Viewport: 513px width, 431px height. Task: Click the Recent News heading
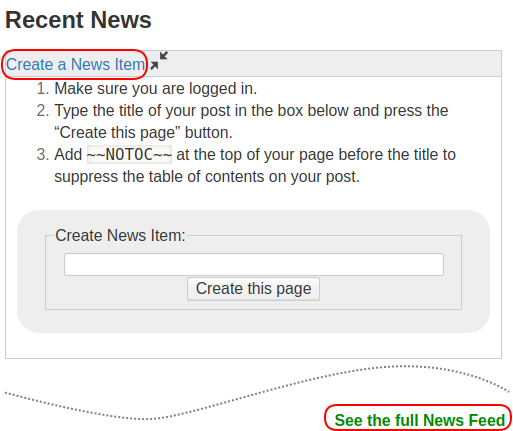(78, 20)
